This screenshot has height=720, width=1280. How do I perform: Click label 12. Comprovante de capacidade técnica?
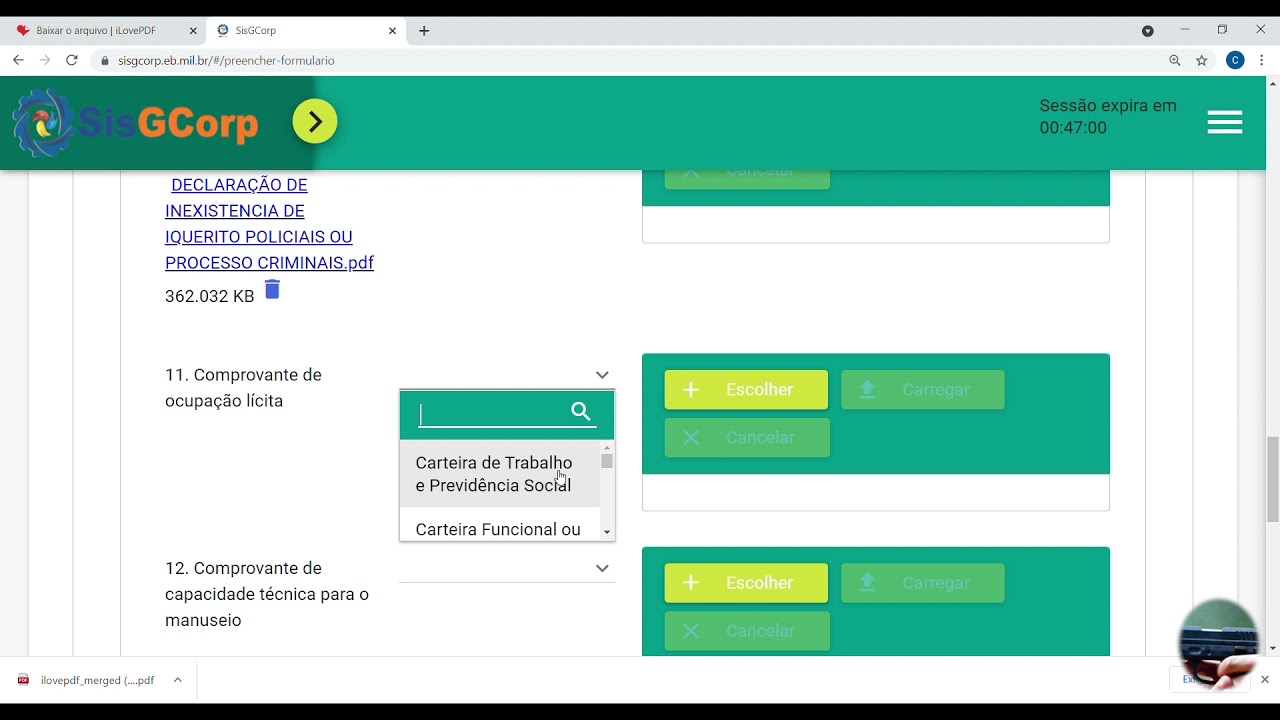pos(267,594)
